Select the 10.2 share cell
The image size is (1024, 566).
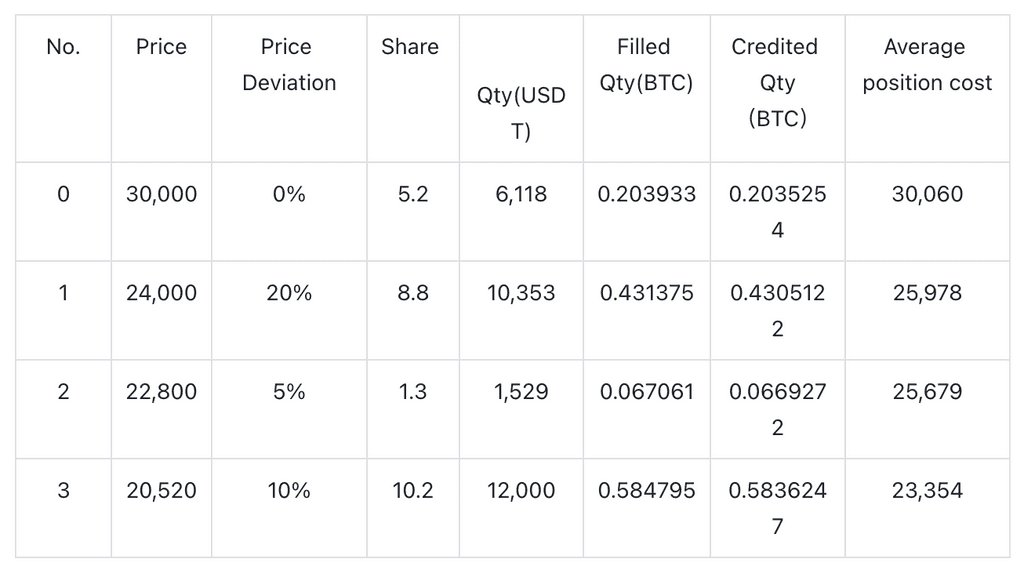[412, 491]
